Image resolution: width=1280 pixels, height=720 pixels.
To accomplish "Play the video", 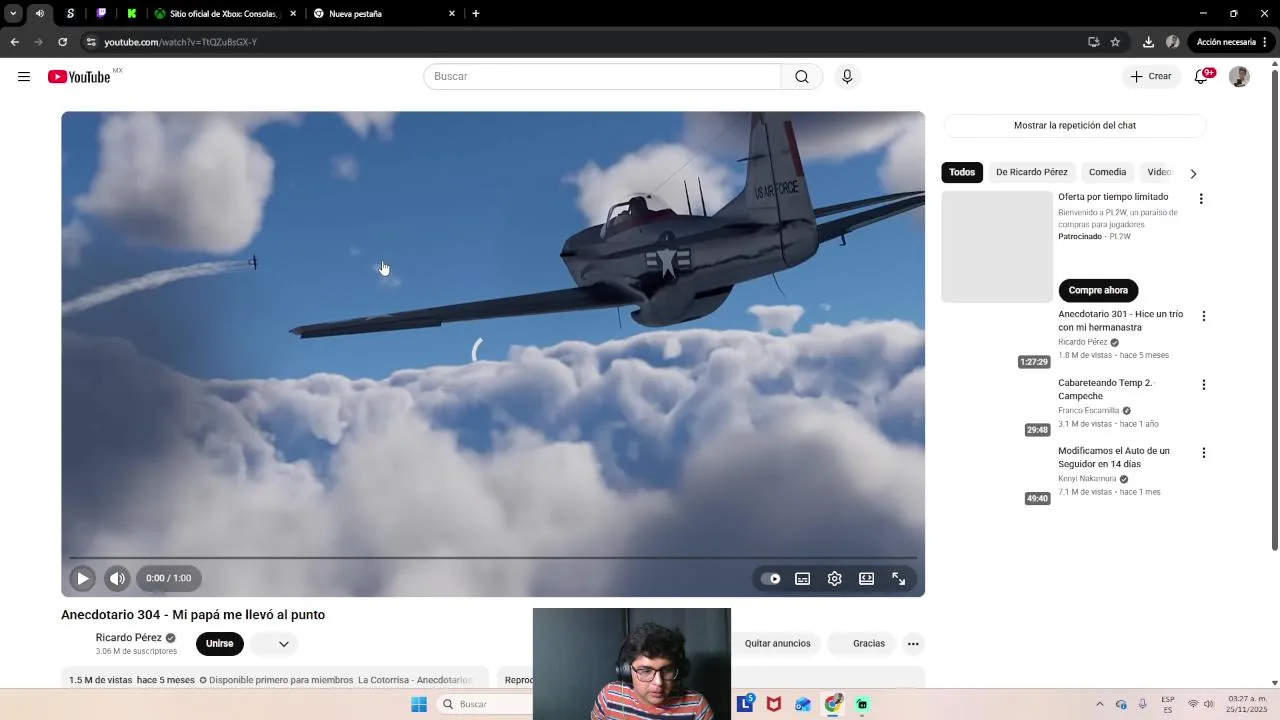I will pos(83,578).
